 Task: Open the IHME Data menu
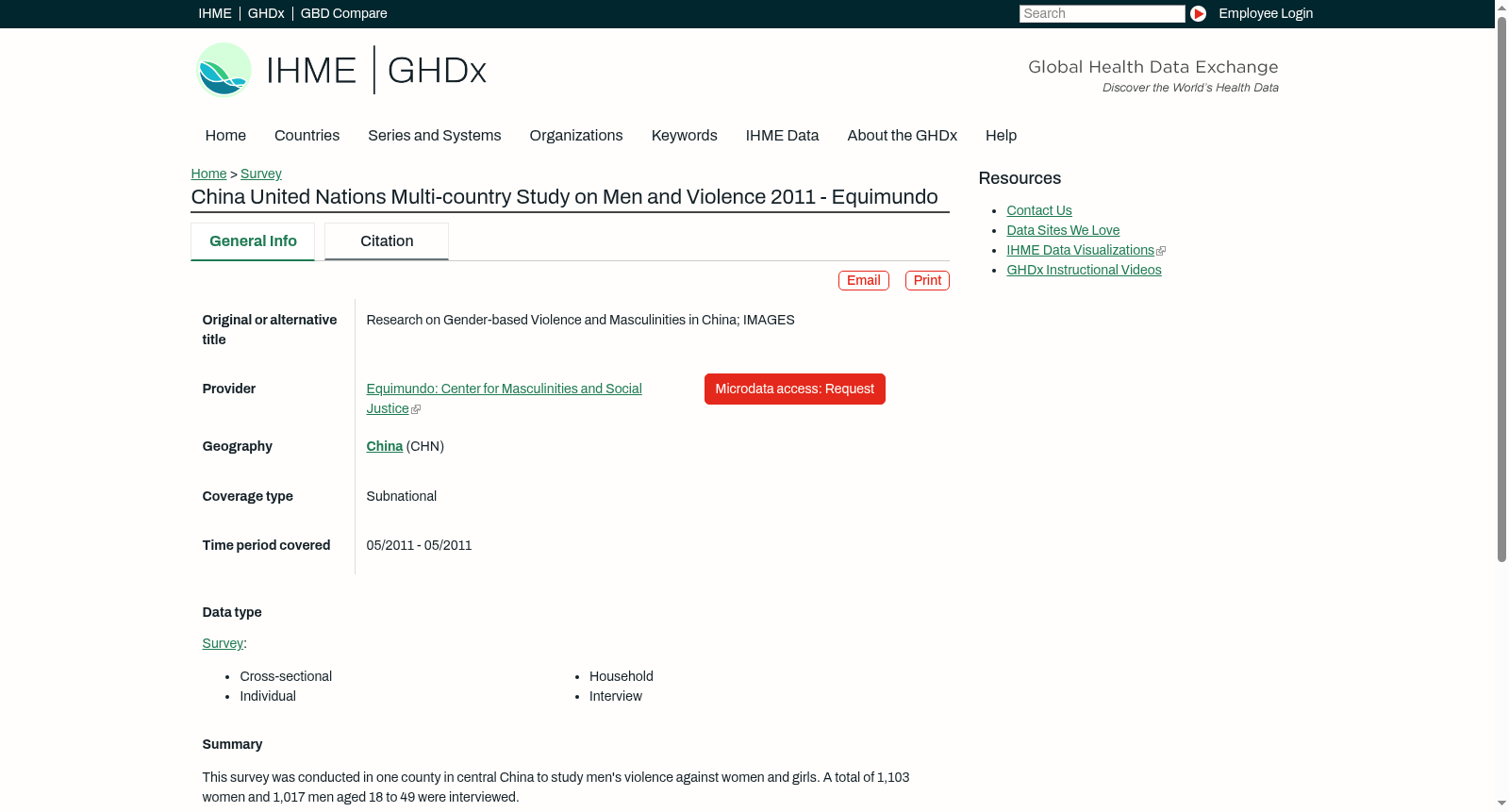coord(783,136)
